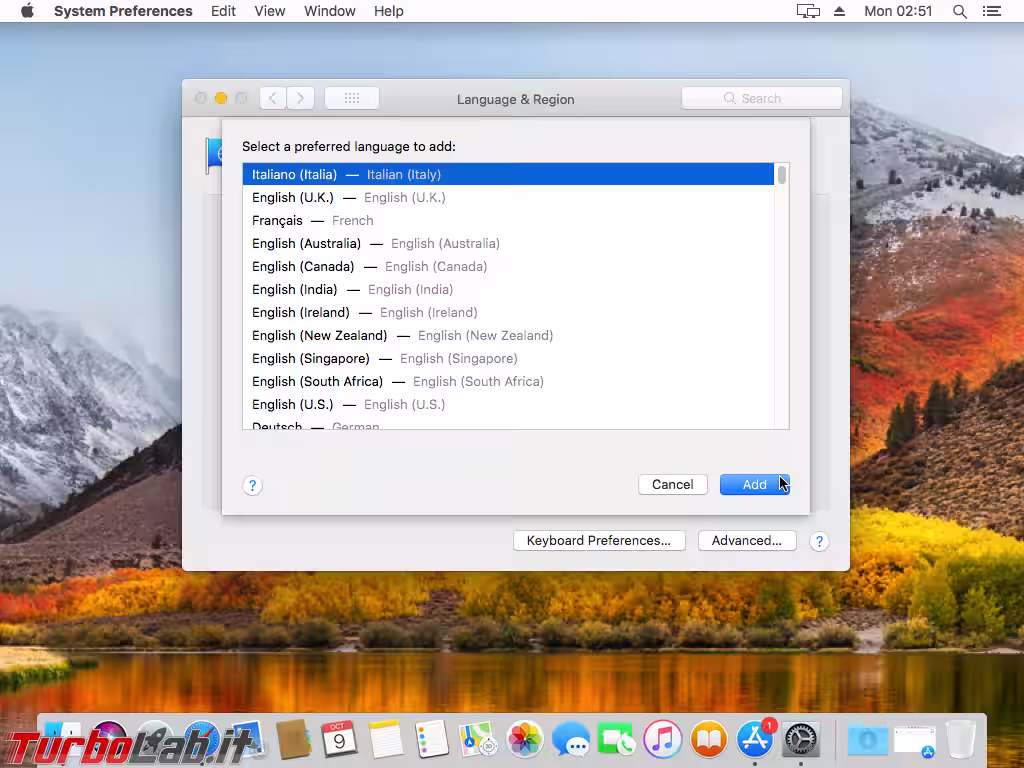Open Keyboard Preferences…
Image resolution: width=1024 pixels, height=768 pixels.
coord(599,540)
